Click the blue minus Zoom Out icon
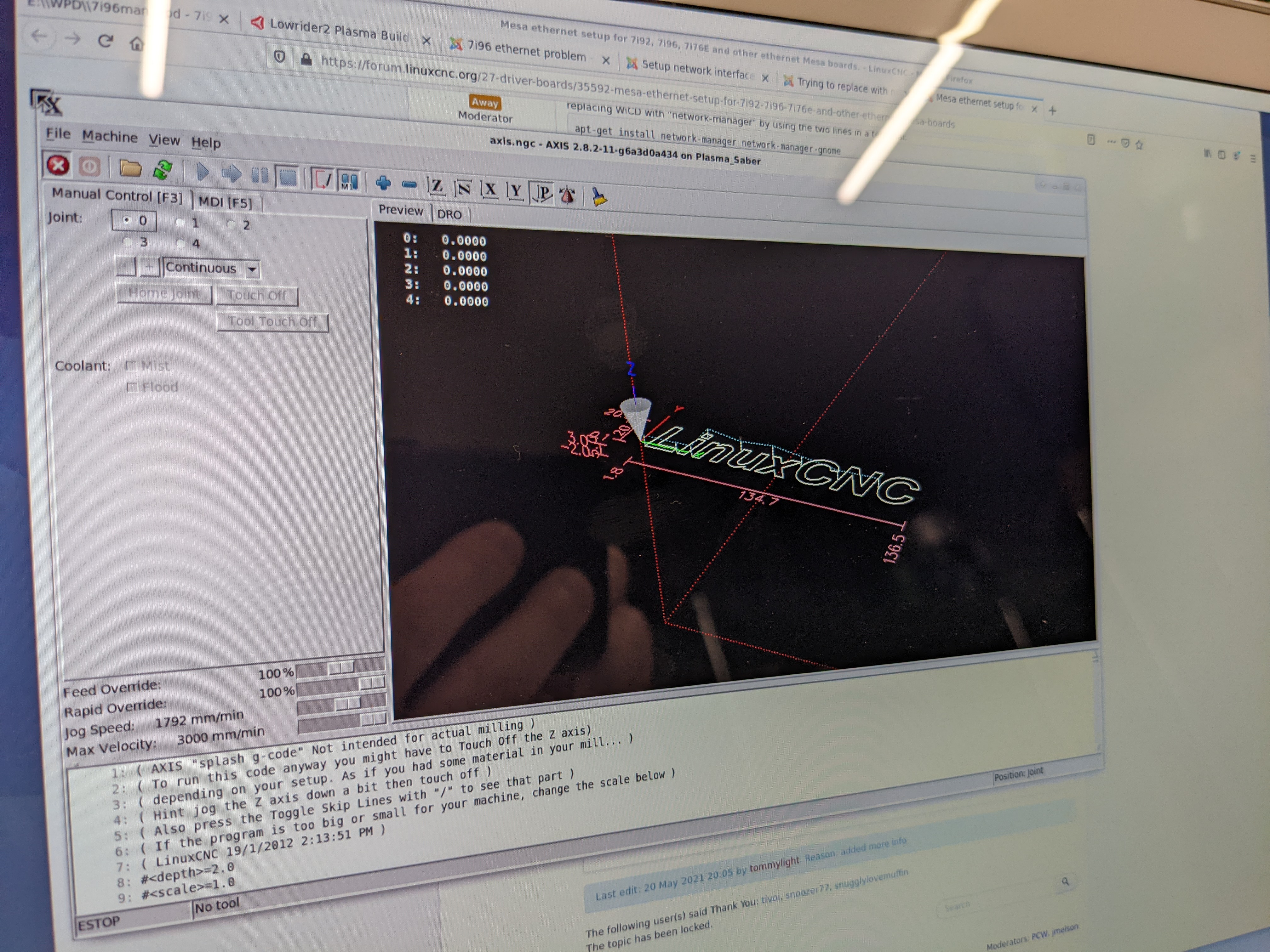1270x952 pixels. (409, 185)
